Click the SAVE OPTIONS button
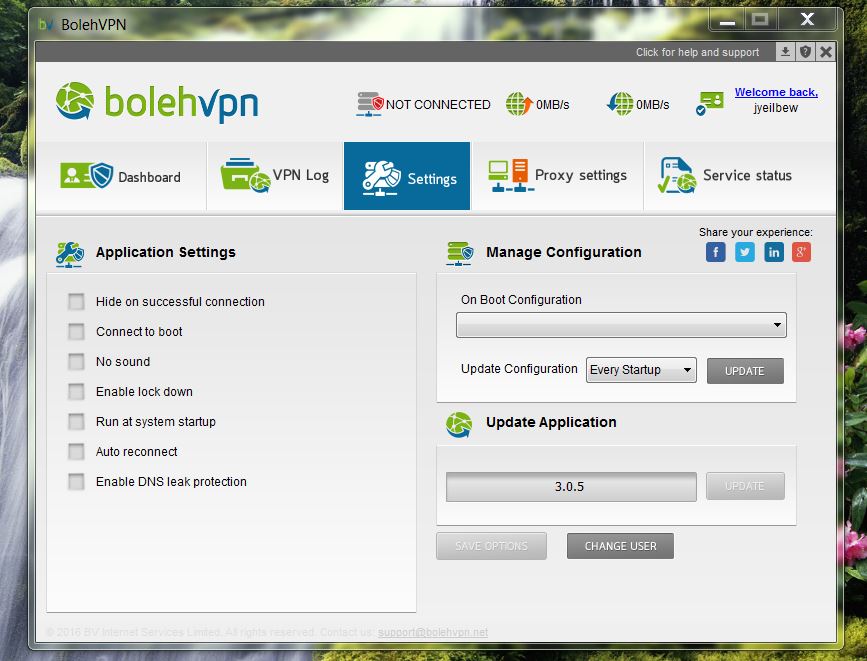Viewport: 867px width, 661px height. (x=491, y=546)
